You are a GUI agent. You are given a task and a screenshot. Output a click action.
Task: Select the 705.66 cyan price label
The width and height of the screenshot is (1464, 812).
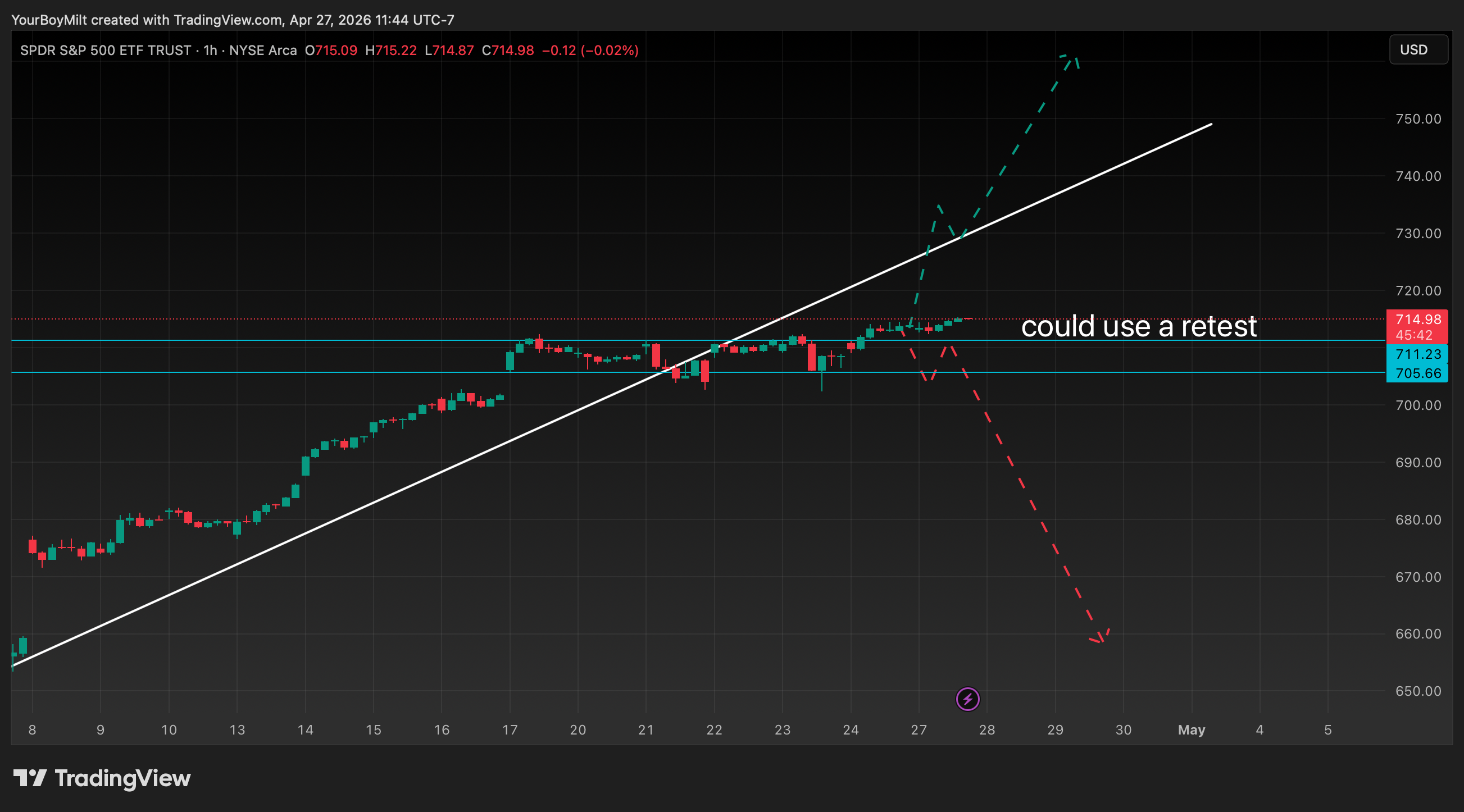1417,373
